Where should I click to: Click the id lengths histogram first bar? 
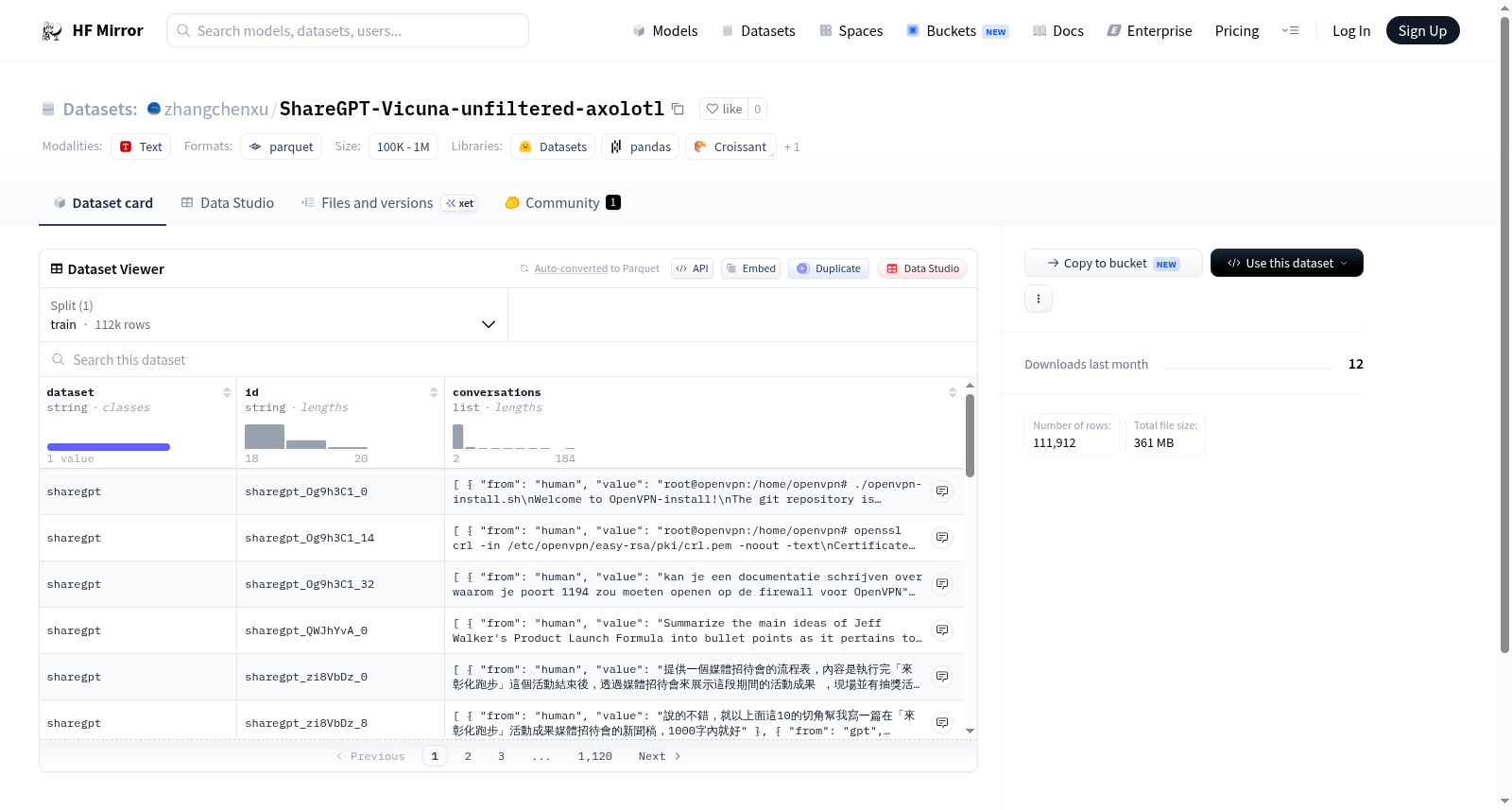[x=265, y=437]
